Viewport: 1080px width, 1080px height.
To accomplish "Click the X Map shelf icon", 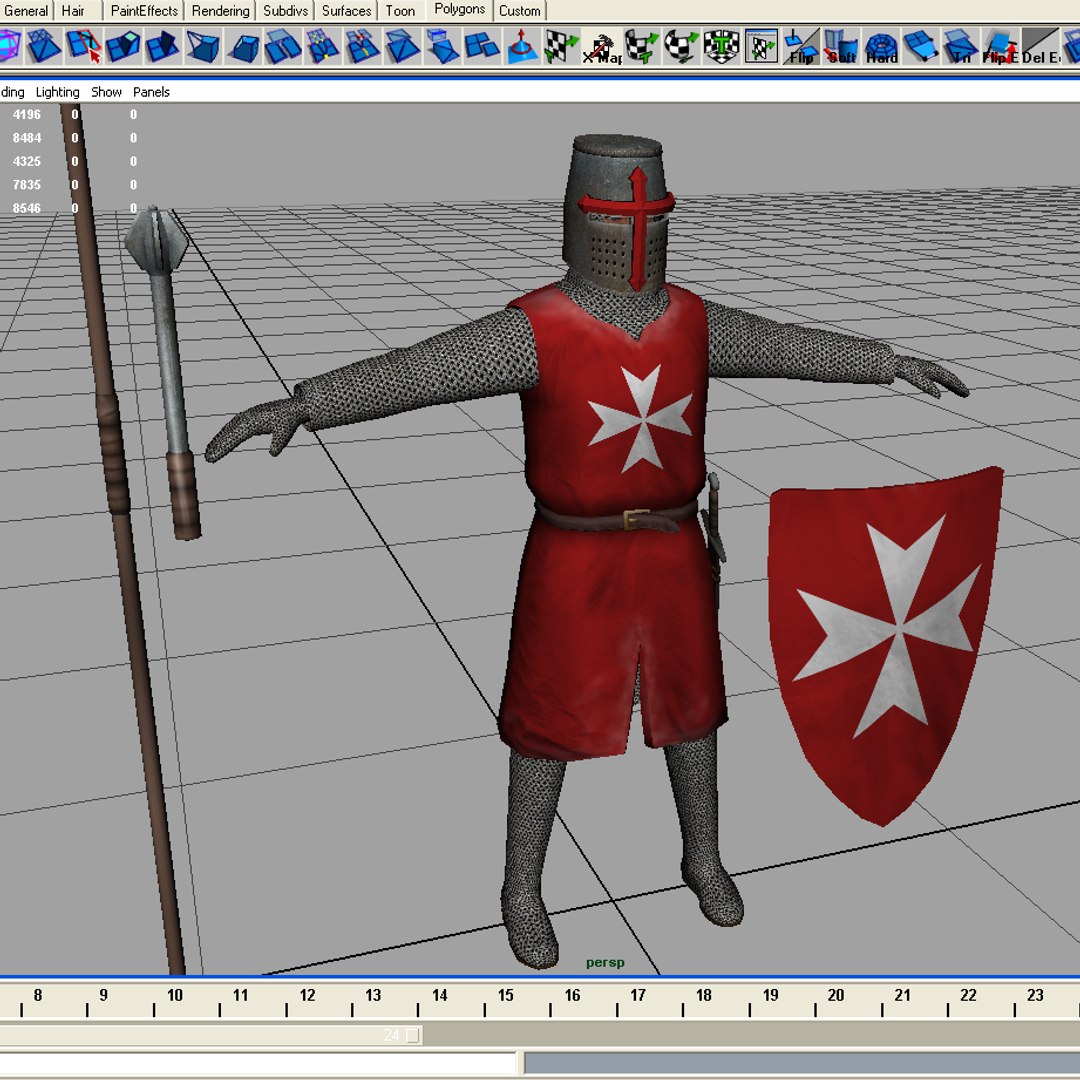I will coord(602,47).
